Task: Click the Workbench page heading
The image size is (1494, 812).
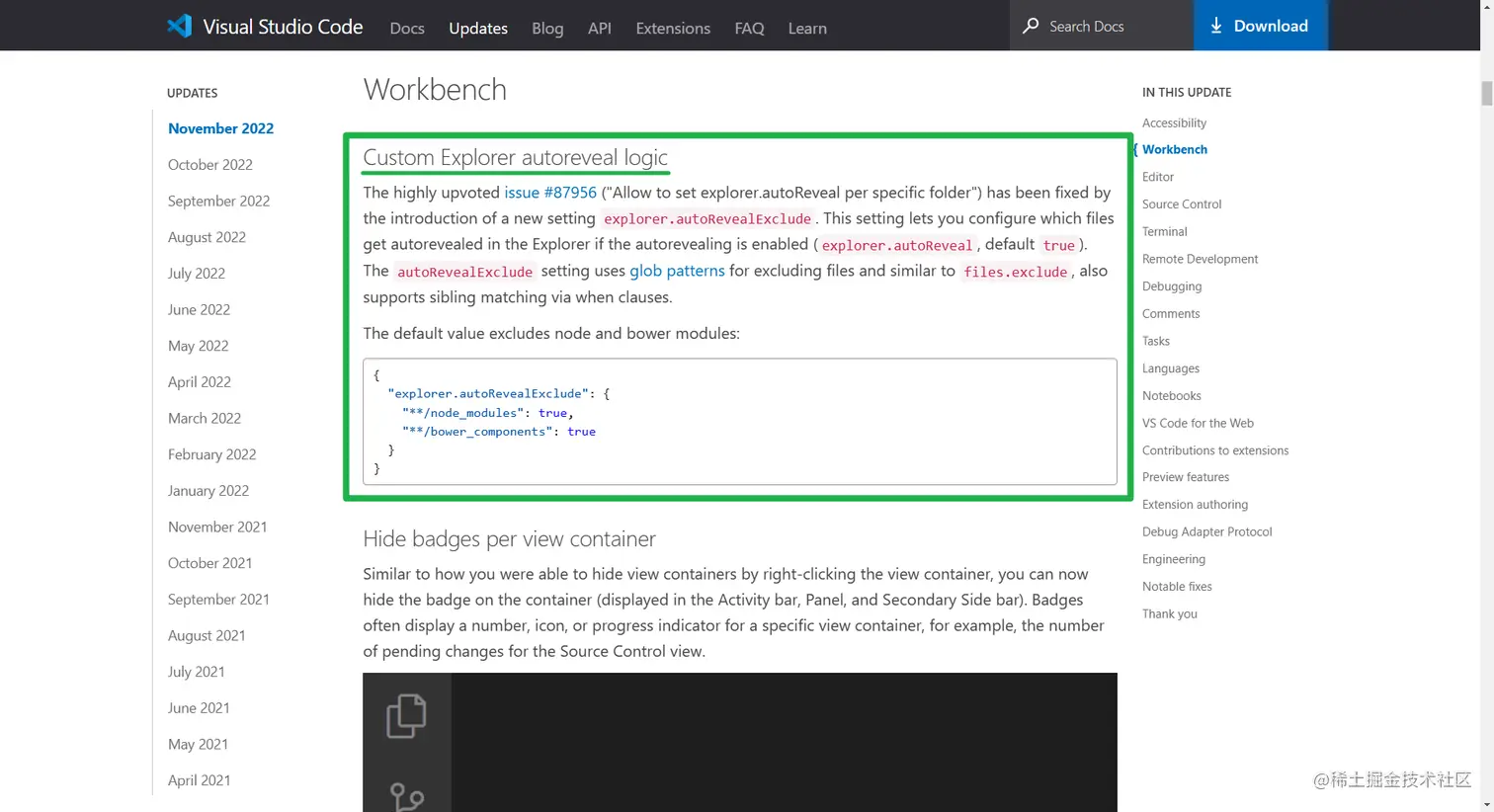Action: tap(435, 89)
